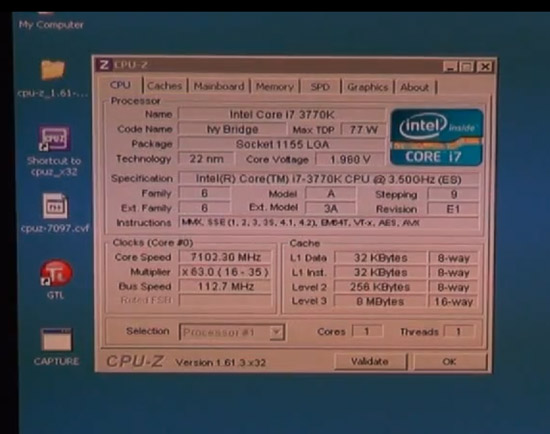This screenshot has height=434, width=550.
Task: Select the GTL desktop shortcut icon
Action: pos(56,273)
